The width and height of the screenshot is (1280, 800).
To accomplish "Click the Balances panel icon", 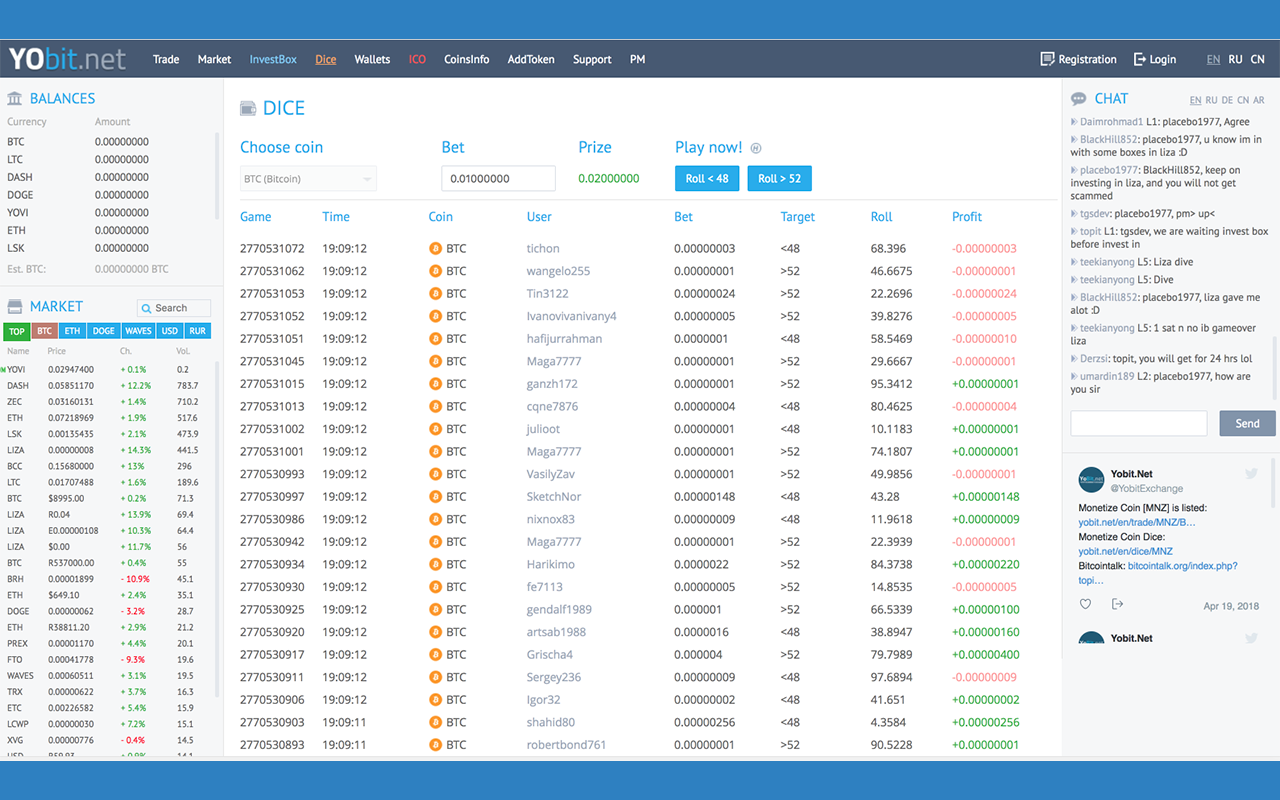I will click(15, 98).
